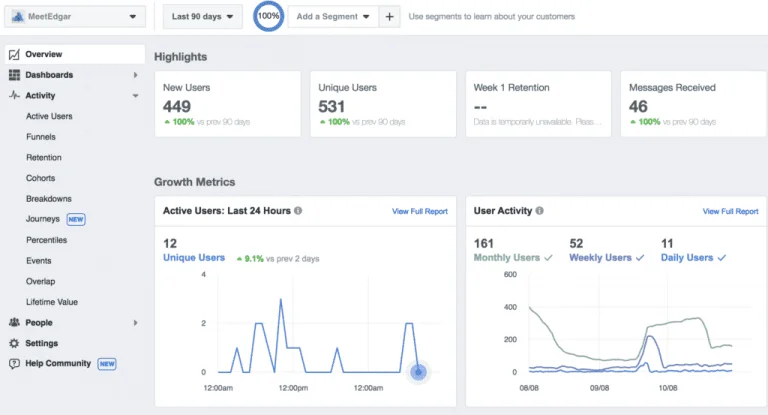This screenshot has height=415, width=768.
Task: Click the Daily Users checkmark
Action: click(721, 258)
